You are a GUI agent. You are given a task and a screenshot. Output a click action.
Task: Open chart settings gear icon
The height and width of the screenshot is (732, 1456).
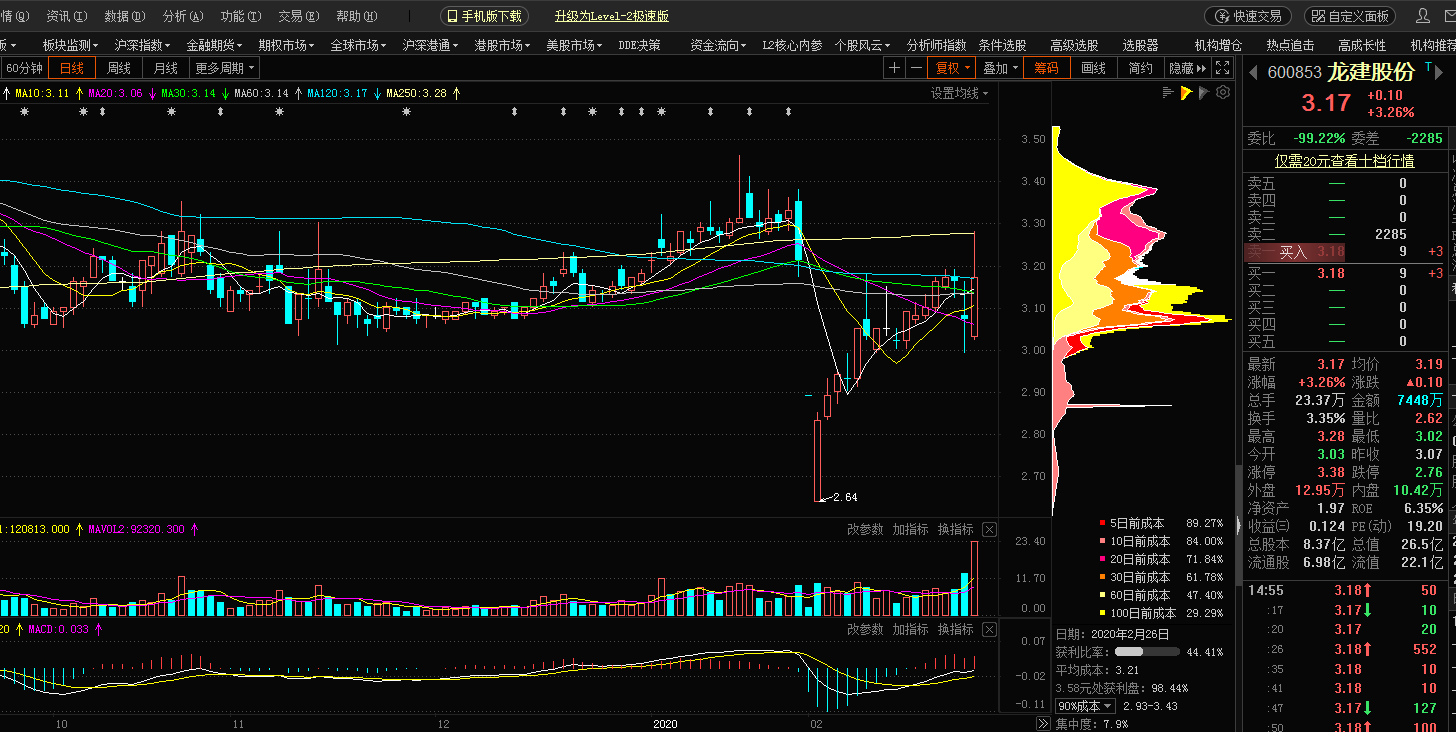coord(1221,93)
